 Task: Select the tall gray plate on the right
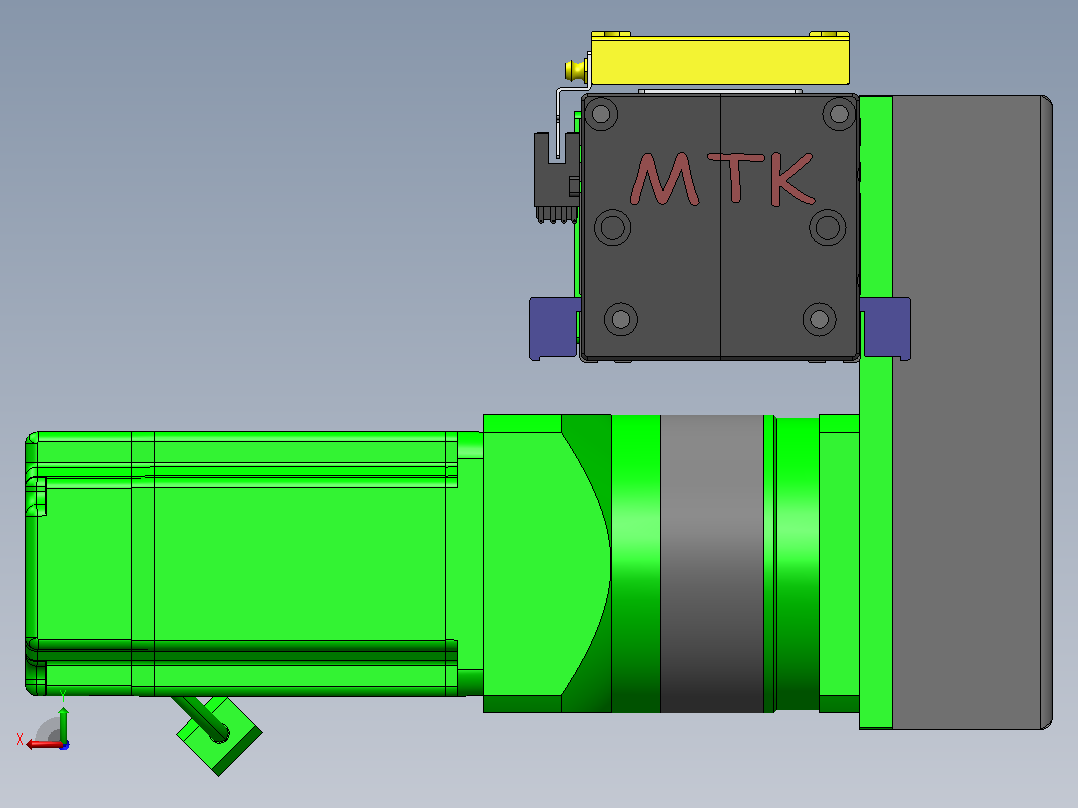click(x=972, y=413)
